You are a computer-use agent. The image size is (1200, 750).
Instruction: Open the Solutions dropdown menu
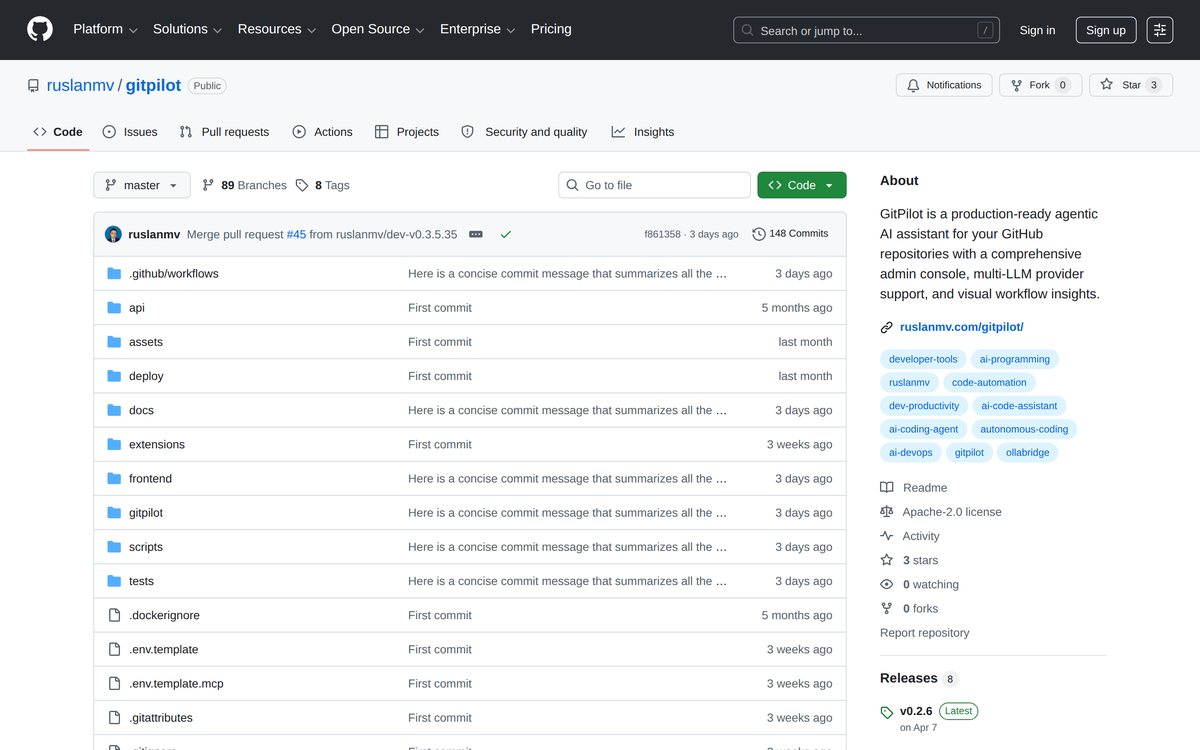[x=188, y=30]
